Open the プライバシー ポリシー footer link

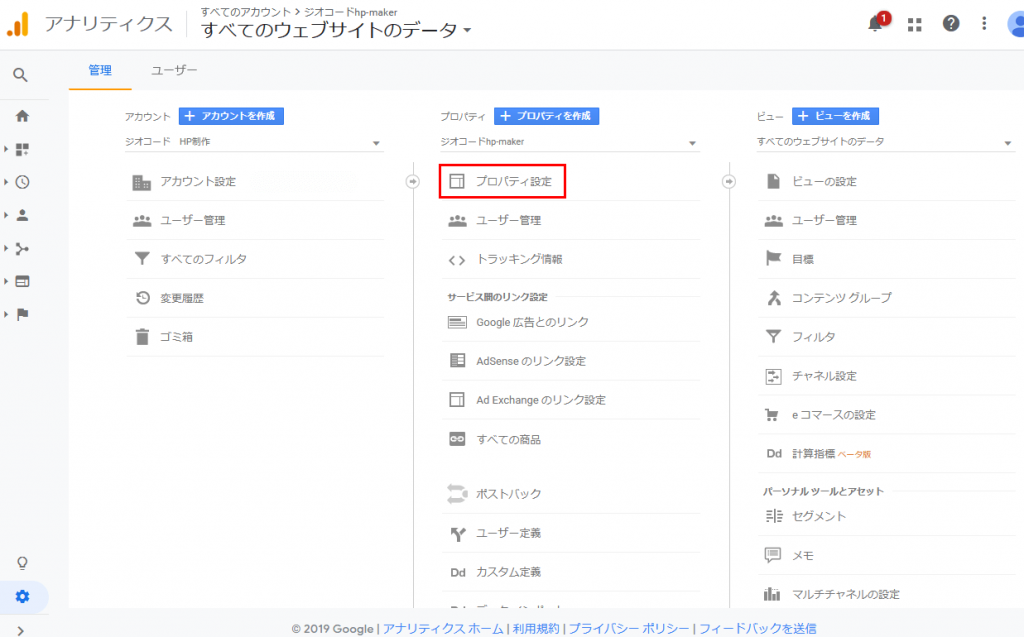point(629,629)
